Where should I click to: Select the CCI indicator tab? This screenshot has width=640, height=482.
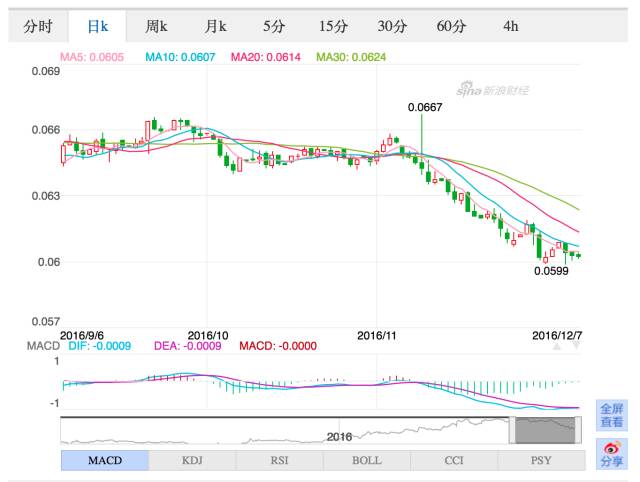coord(453,460)
